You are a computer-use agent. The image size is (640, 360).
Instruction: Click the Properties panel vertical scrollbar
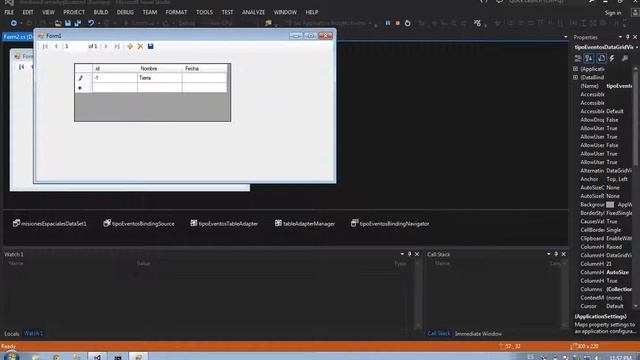point(636,188)
